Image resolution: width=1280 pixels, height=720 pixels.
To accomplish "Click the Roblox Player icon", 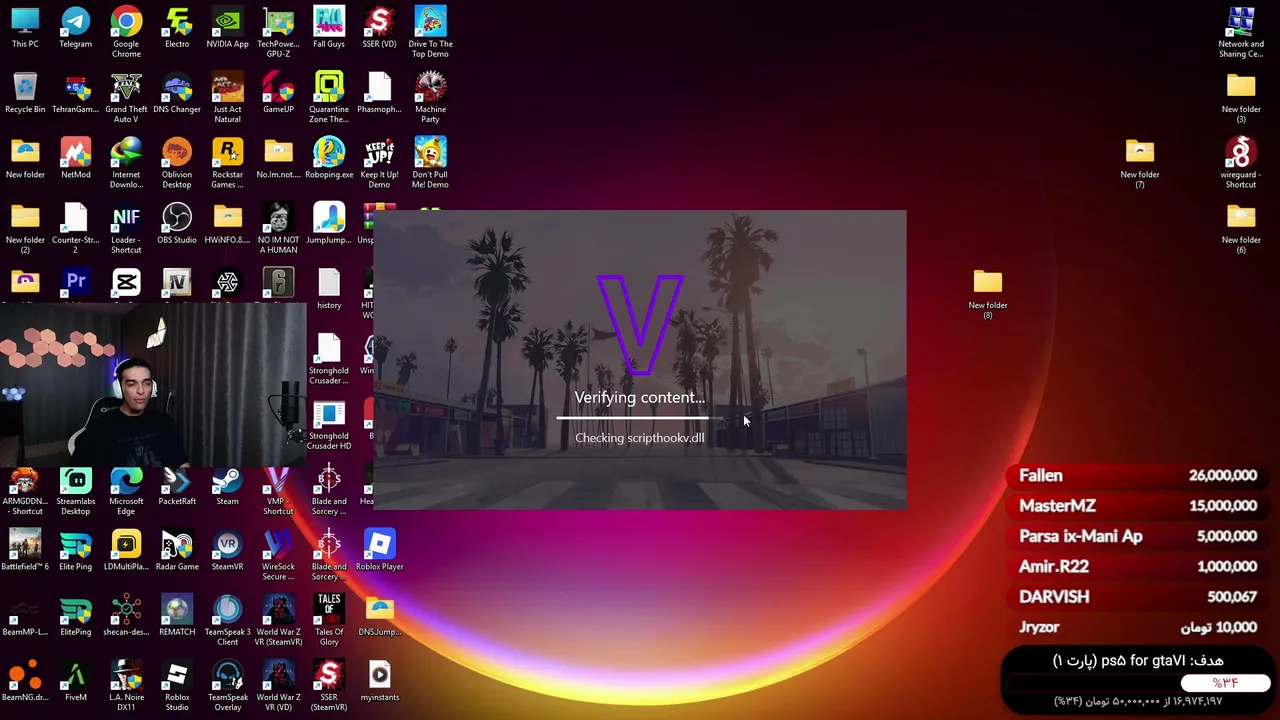I will tap(379, 550).
